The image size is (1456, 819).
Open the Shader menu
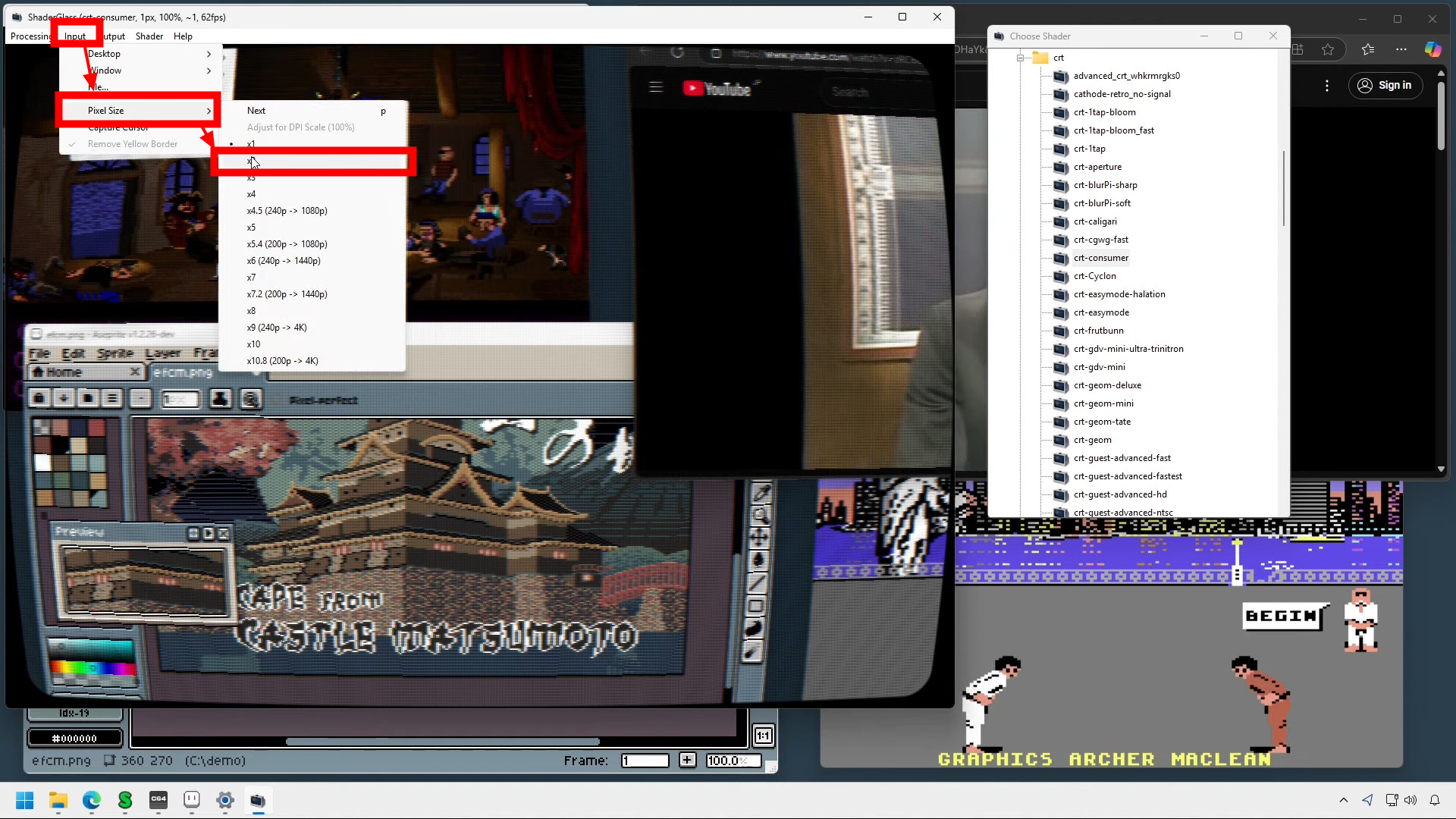pyautogui.click(x=149, y=36)
